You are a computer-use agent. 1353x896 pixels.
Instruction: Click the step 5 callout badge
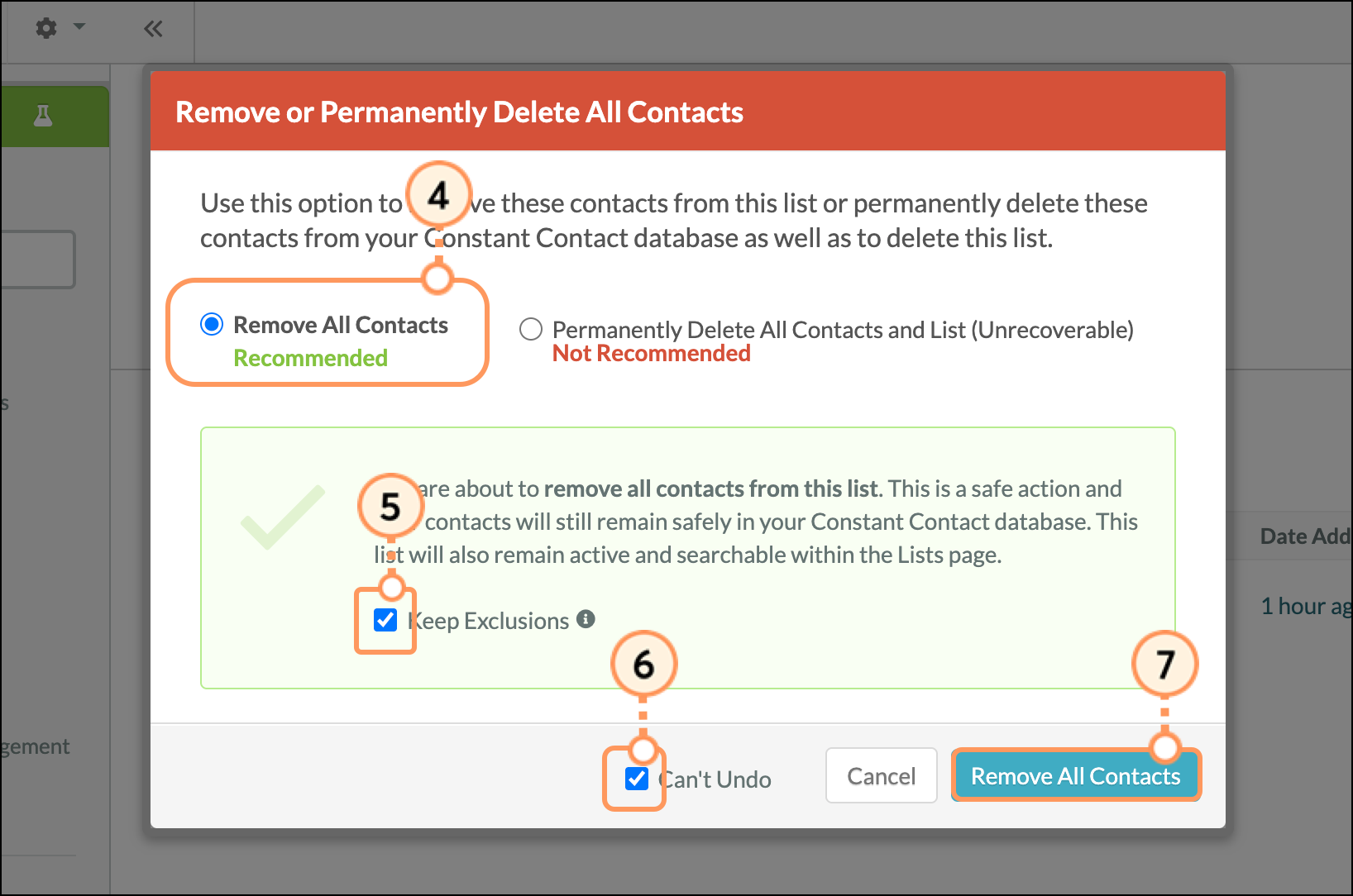pyautogui.click(x=390, y=506)
